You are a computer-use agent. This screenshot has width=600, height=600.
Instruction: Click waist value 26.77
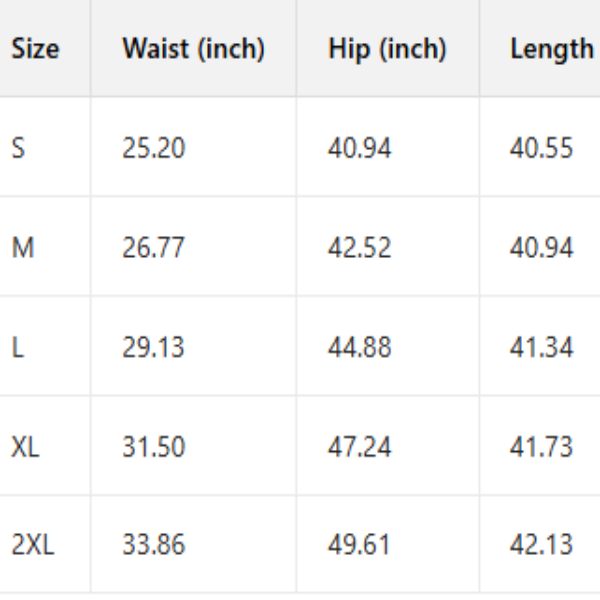point(153,248)
